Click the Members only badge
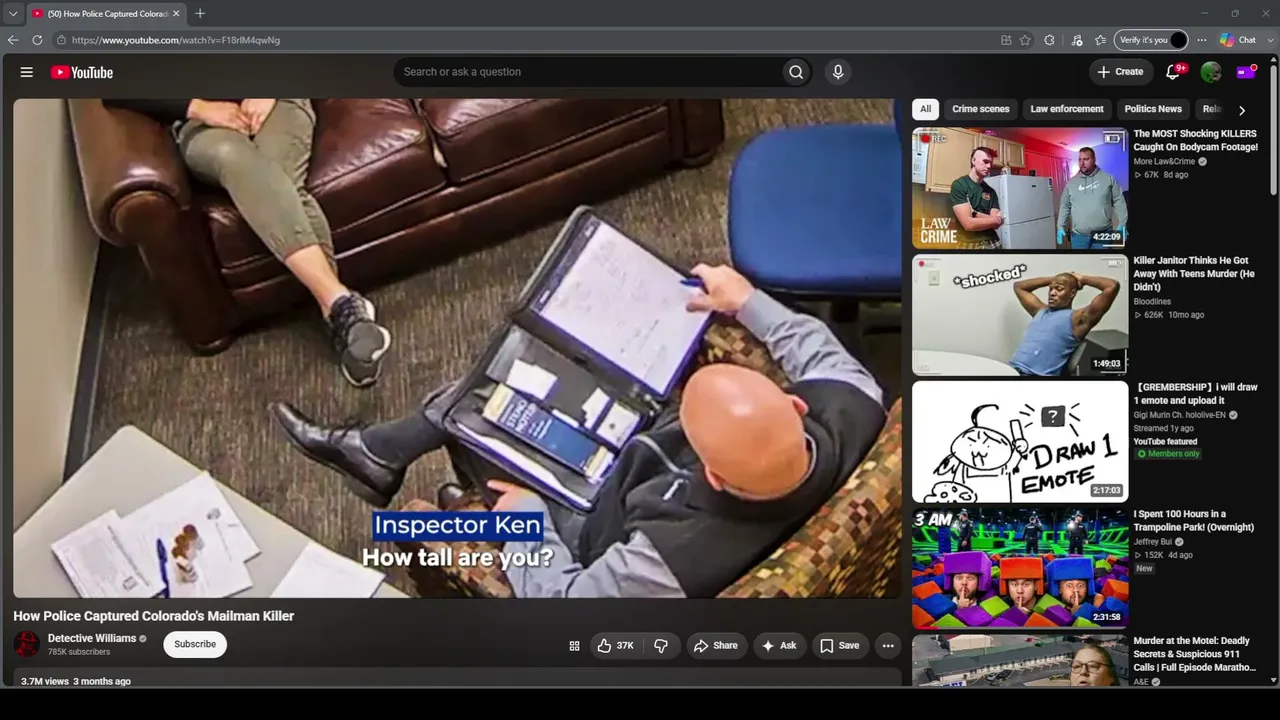This screenshot has width=1280, height=720. tap(1168, 454)
